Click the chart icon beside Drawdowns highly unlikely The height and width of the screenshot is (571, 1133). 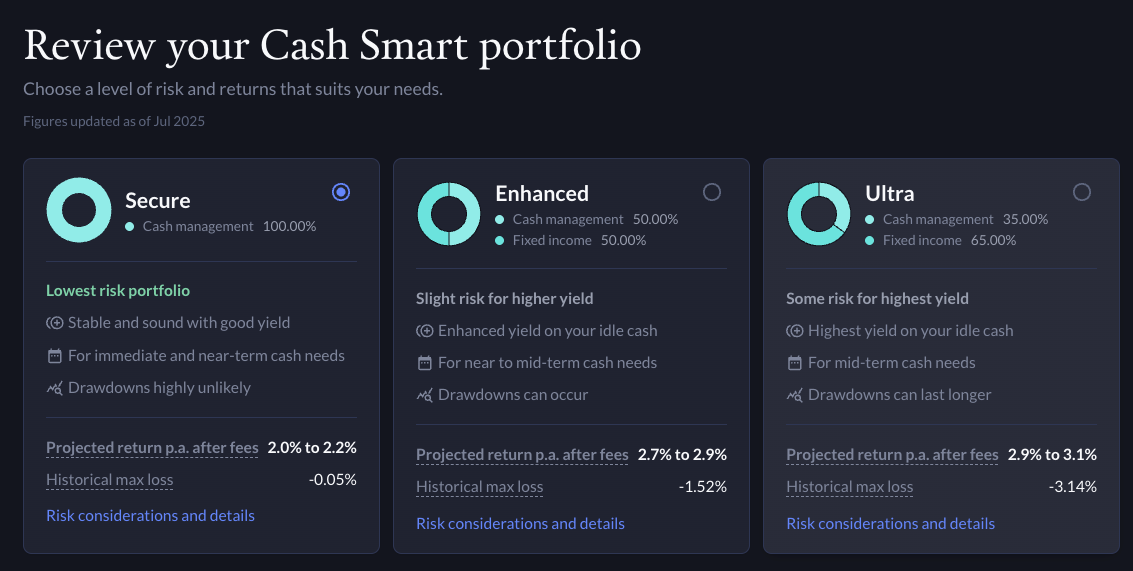pos(55,388)
